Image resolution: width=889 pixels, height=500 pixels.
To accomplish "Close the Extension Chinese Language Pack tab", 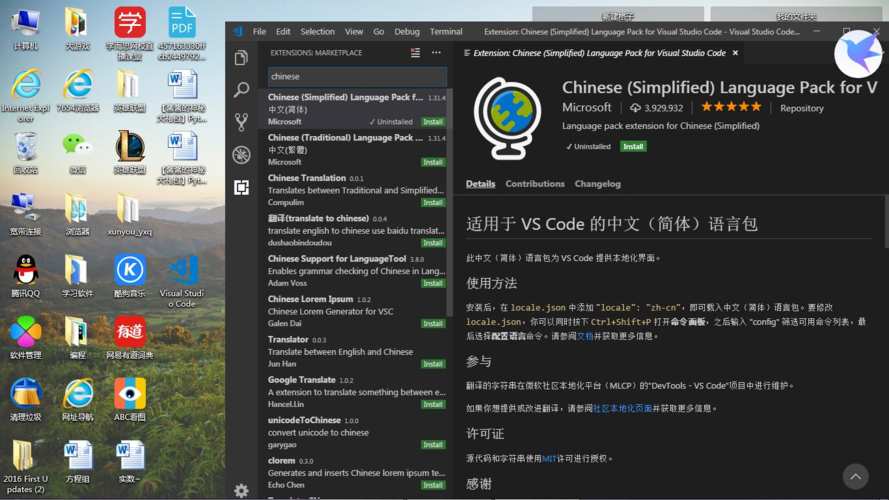I will 735,53.
